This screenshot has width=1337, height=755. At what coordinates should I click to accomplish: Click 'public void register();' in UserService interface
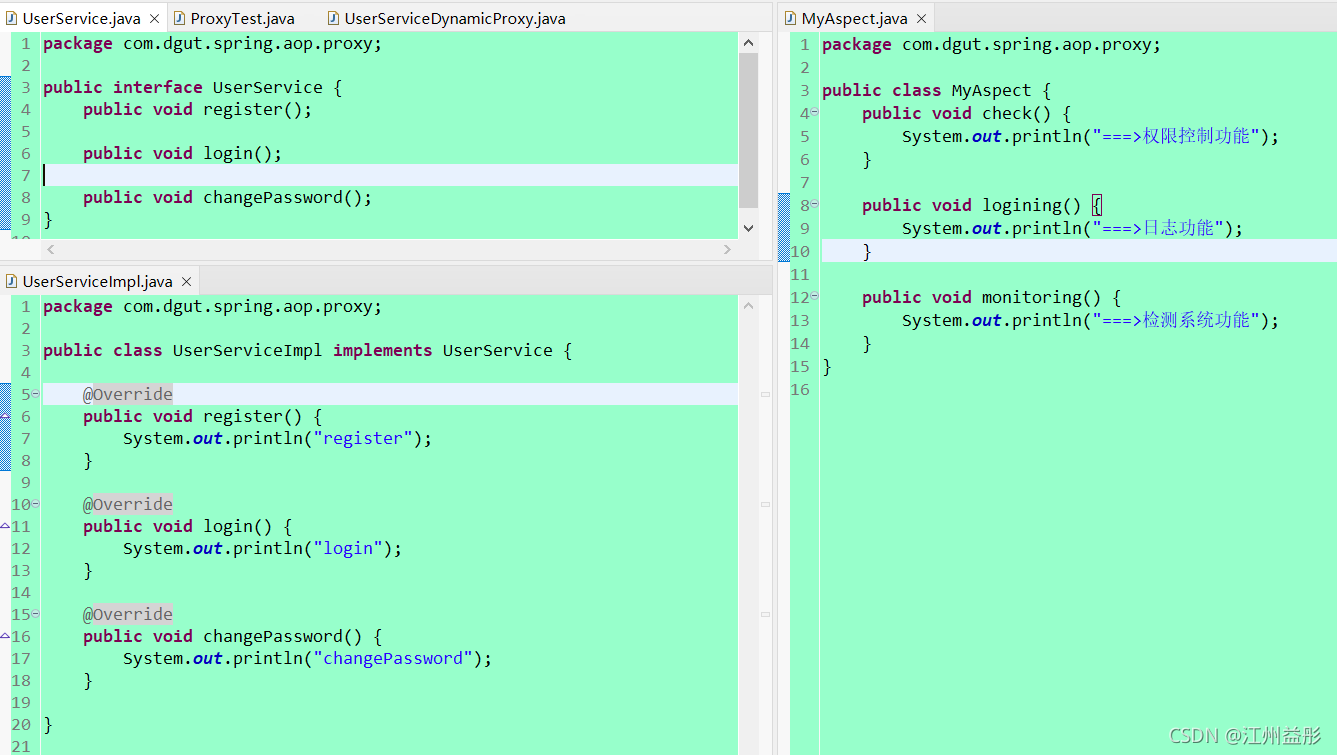tap(198, 109)
